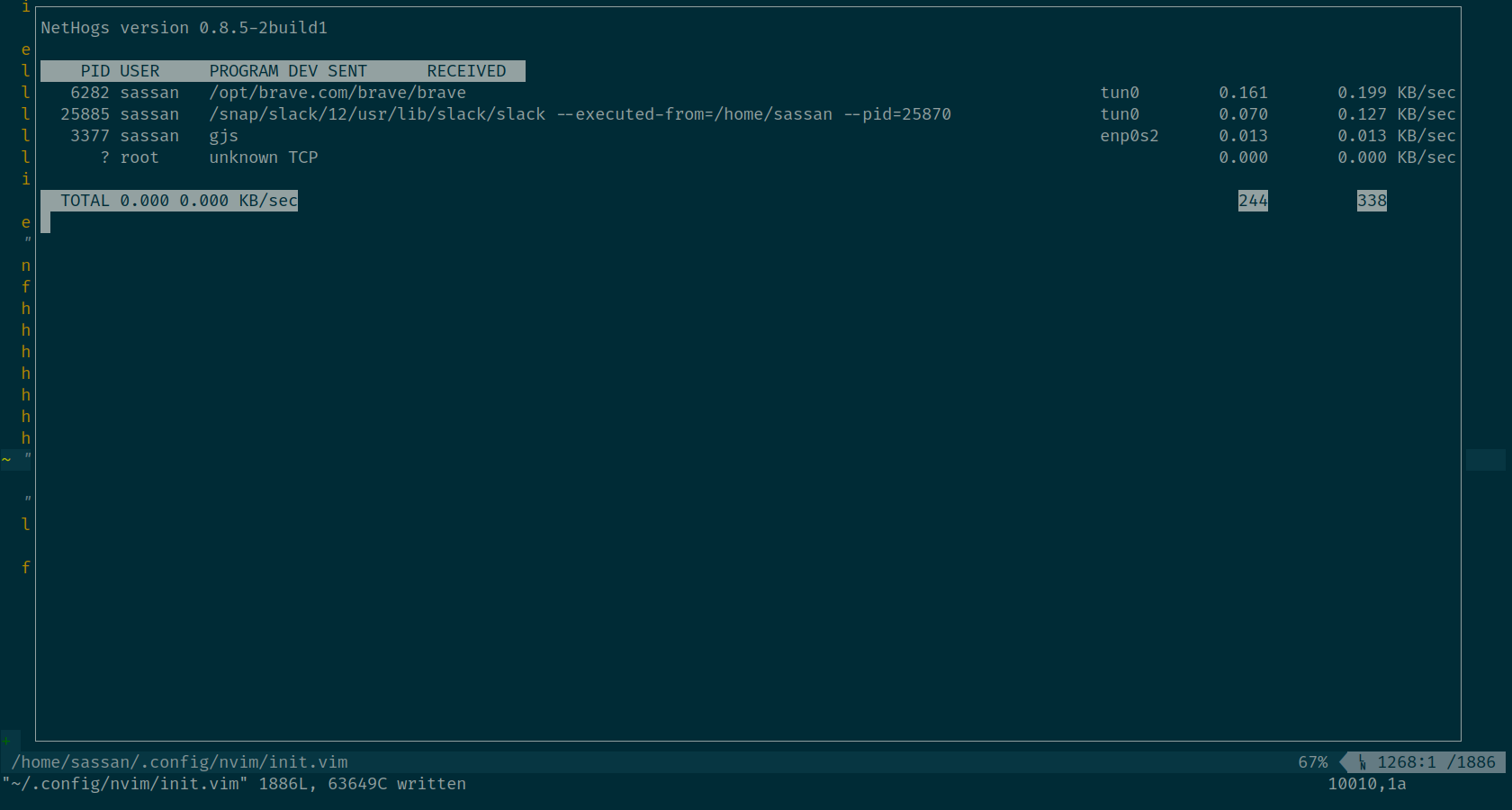
Task: Click the PROGRAM column header
Action: (243, 70)
